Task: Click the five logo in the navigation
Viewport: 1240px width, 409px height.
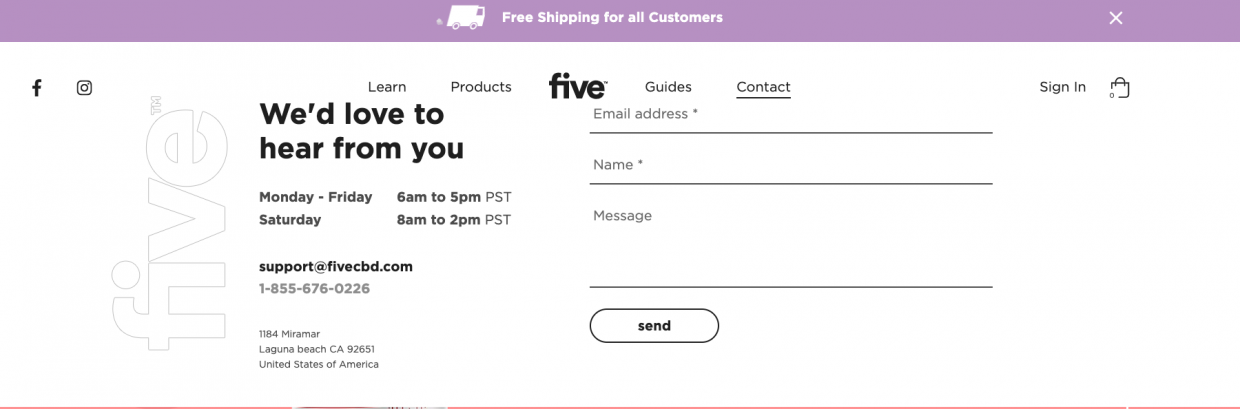Action: click(577, 86)
